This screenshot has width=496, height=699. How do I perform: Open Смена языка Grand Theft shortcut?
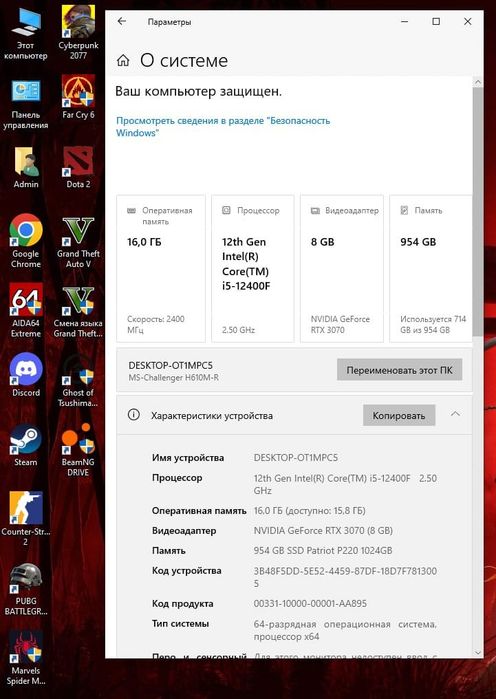point(78,312)
